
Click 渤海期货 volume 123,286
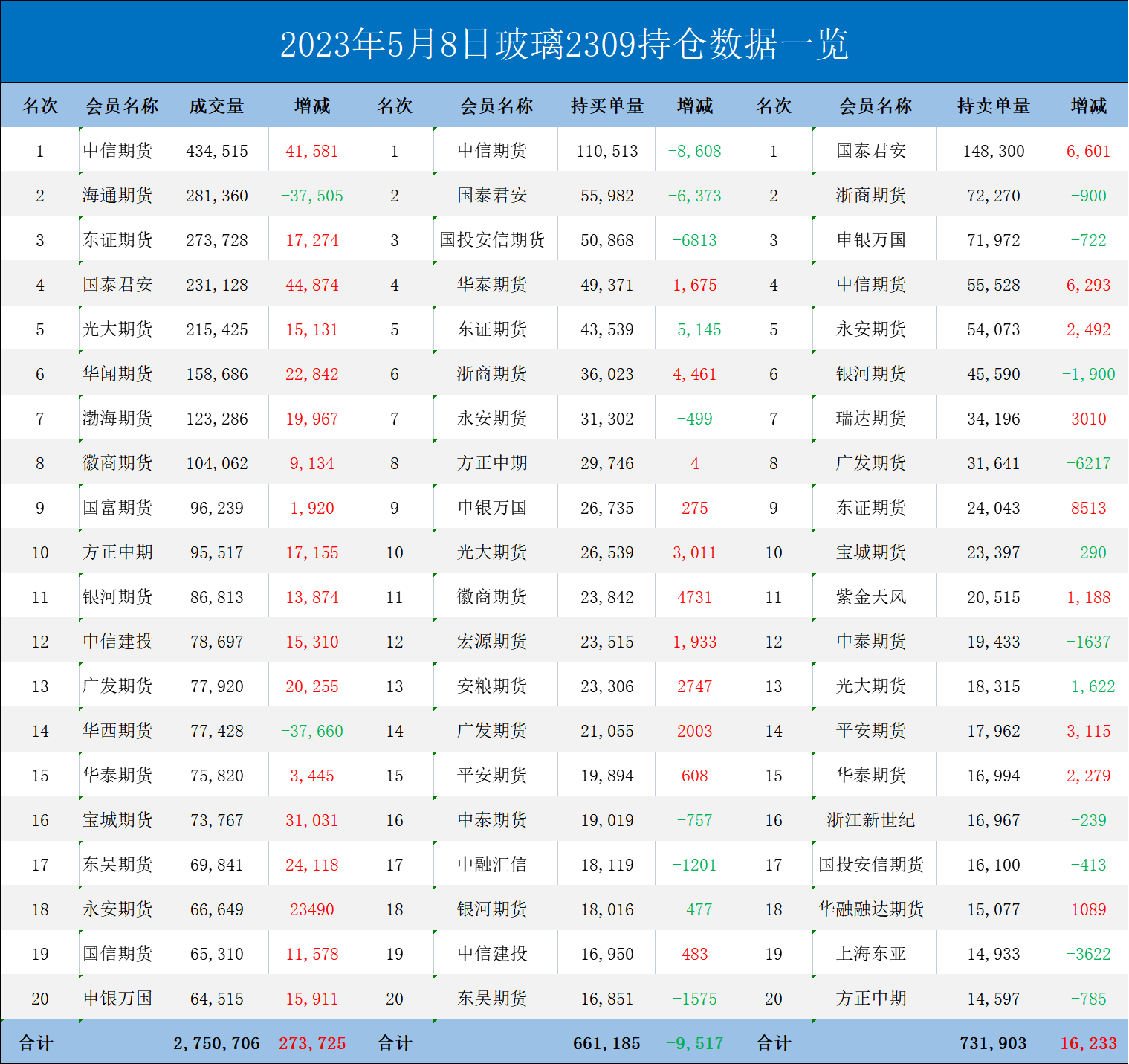pyautogui.click(x=217, y=419)
